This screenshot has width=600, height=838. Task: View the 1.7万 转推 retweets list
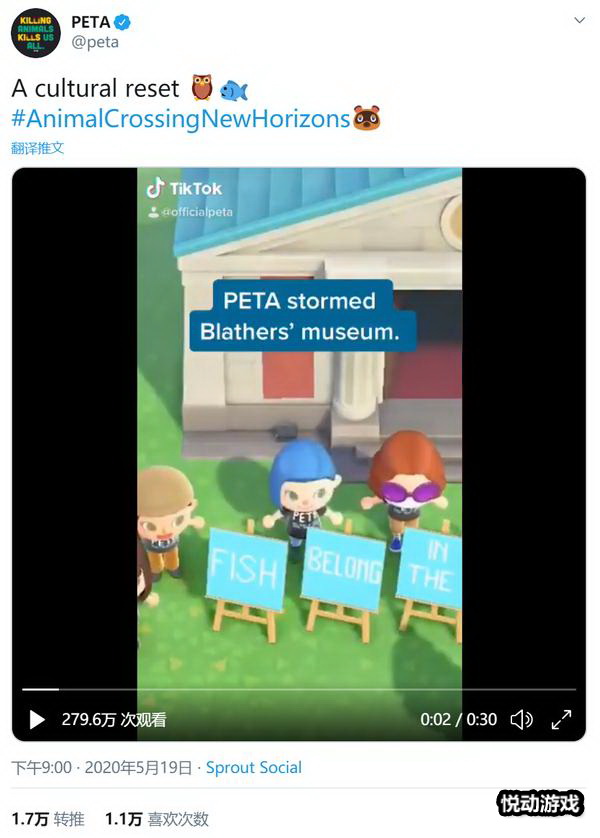pos(48,819)
